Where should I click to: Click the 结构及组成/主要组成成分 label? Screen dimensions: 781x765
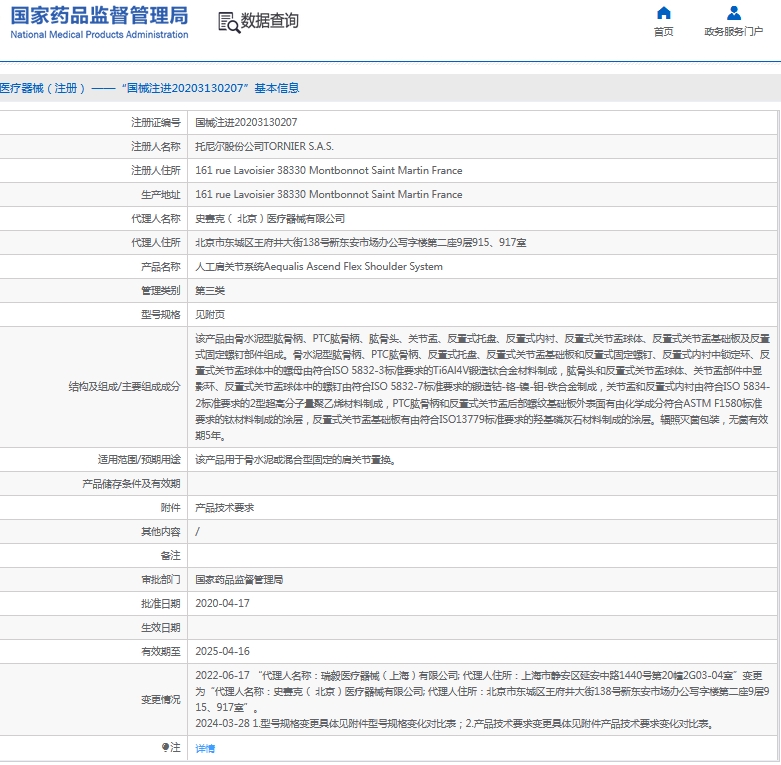[x=124, y=387]
